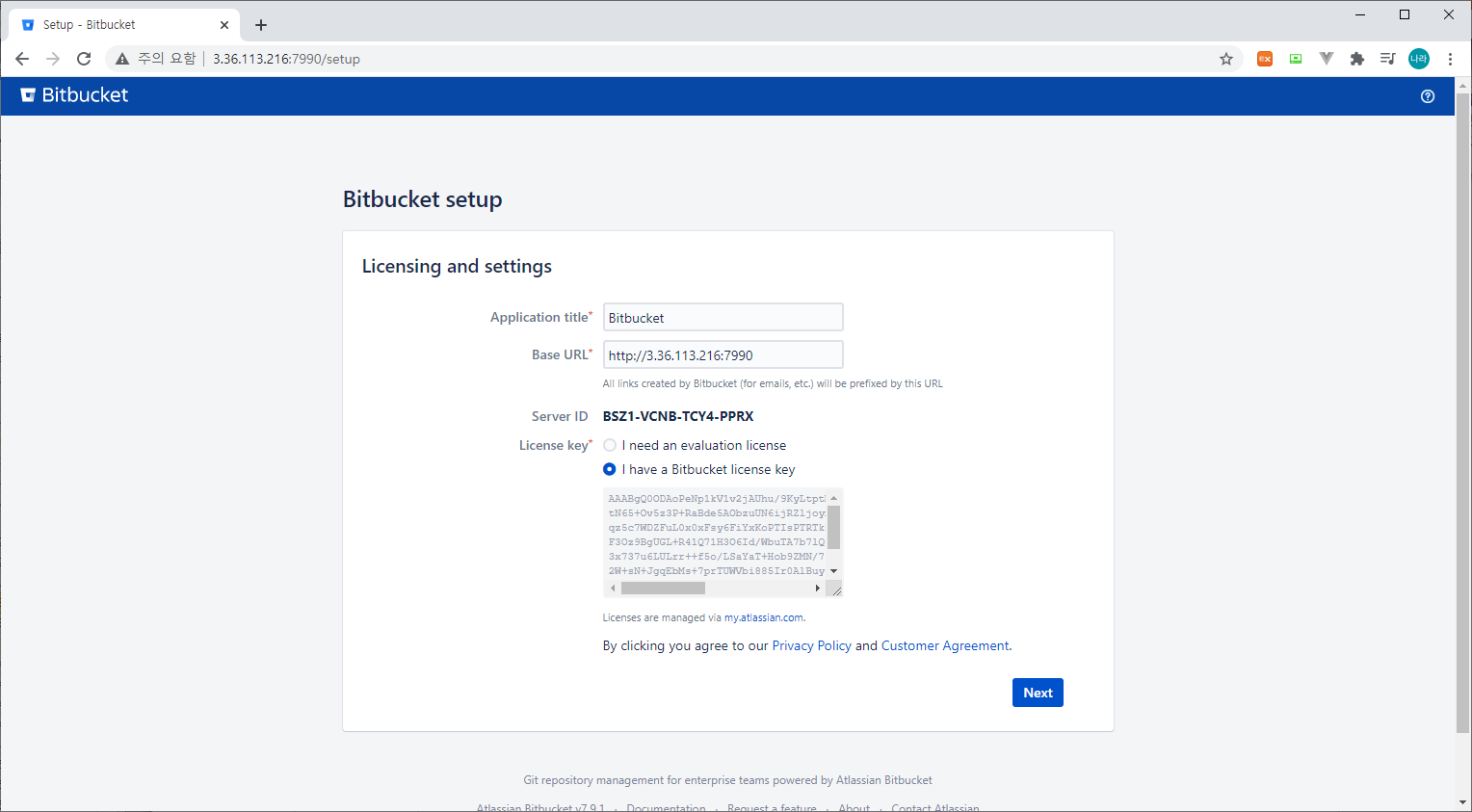Click the page vertical scrollbar thumb
Image resolution: width=1472 pixels, height=812 pixels.
click(1462, 412)
